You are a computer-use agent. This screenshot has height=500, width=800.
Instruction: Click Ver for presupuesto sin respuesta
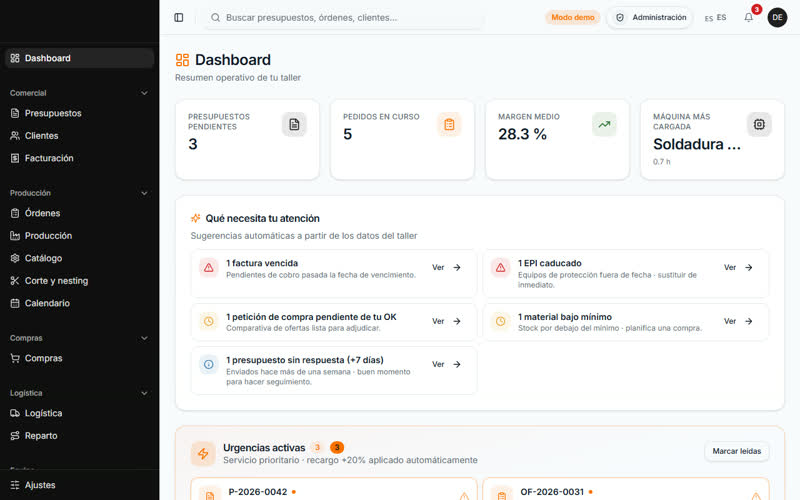tap(446, 364)
